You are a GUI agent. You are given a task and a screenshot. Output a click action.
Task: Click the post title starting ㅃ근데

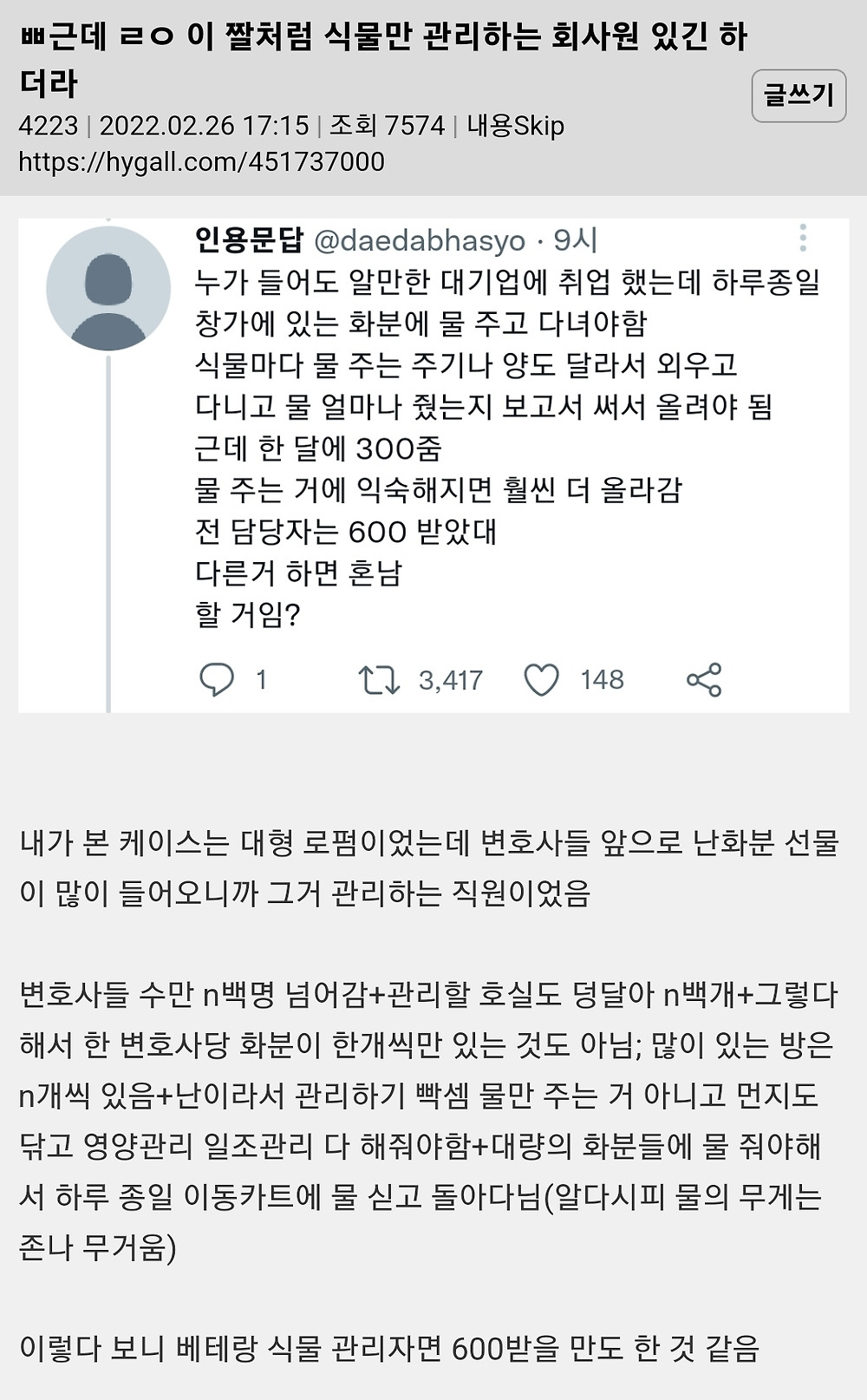tap(383, 60)
